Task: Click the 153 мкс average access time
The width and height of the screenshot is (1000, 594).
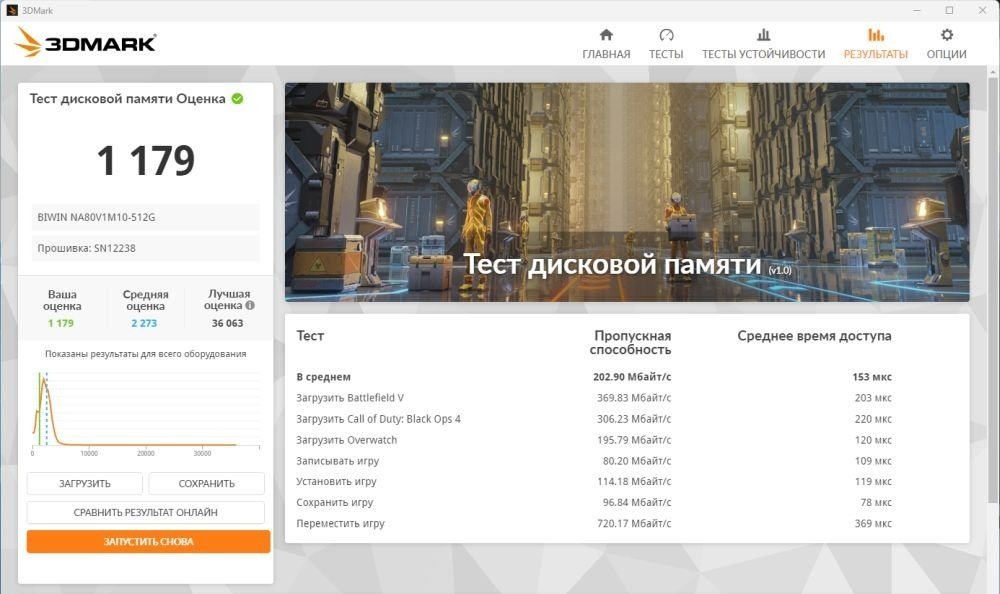Action: pyautogui.click(x=872, y=377)
